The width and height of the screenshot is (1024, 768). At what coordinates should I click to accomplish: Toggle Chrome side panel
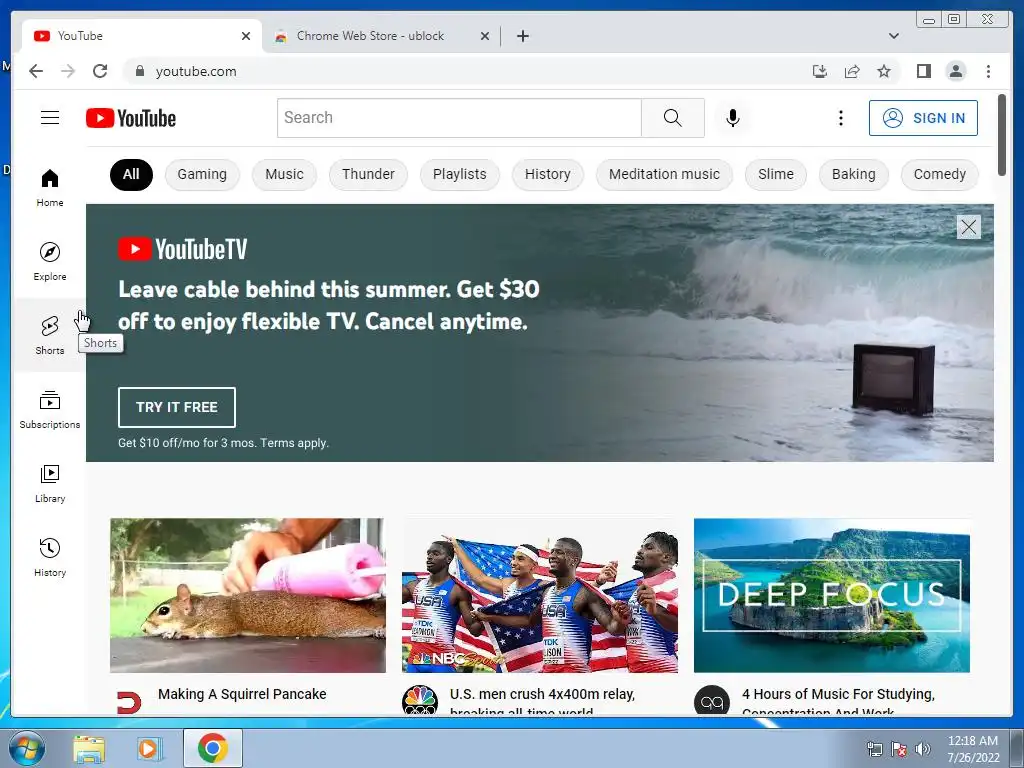(x=923, y=71)
